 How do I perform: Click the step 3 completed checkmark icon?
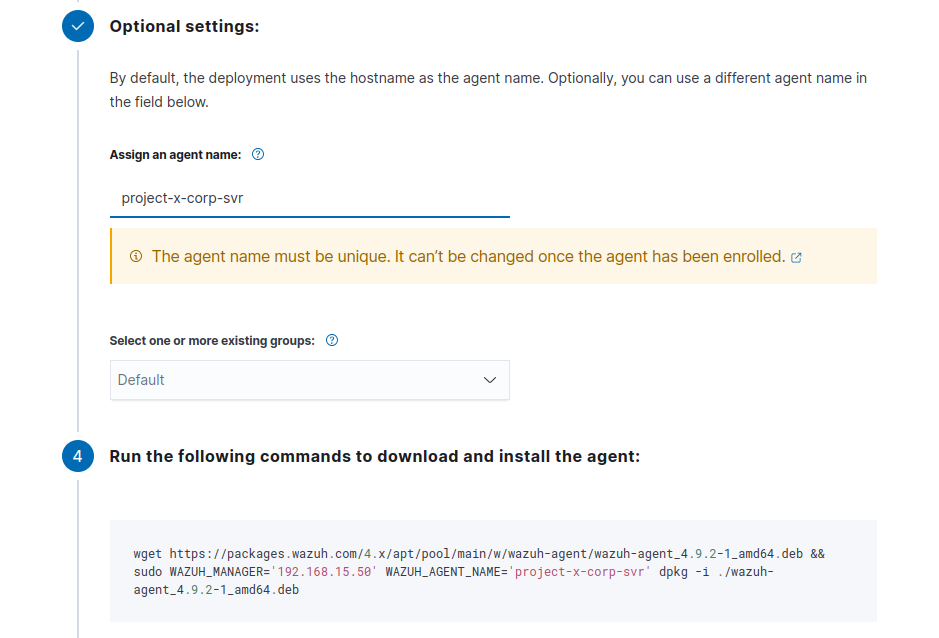tap(78, 26)
